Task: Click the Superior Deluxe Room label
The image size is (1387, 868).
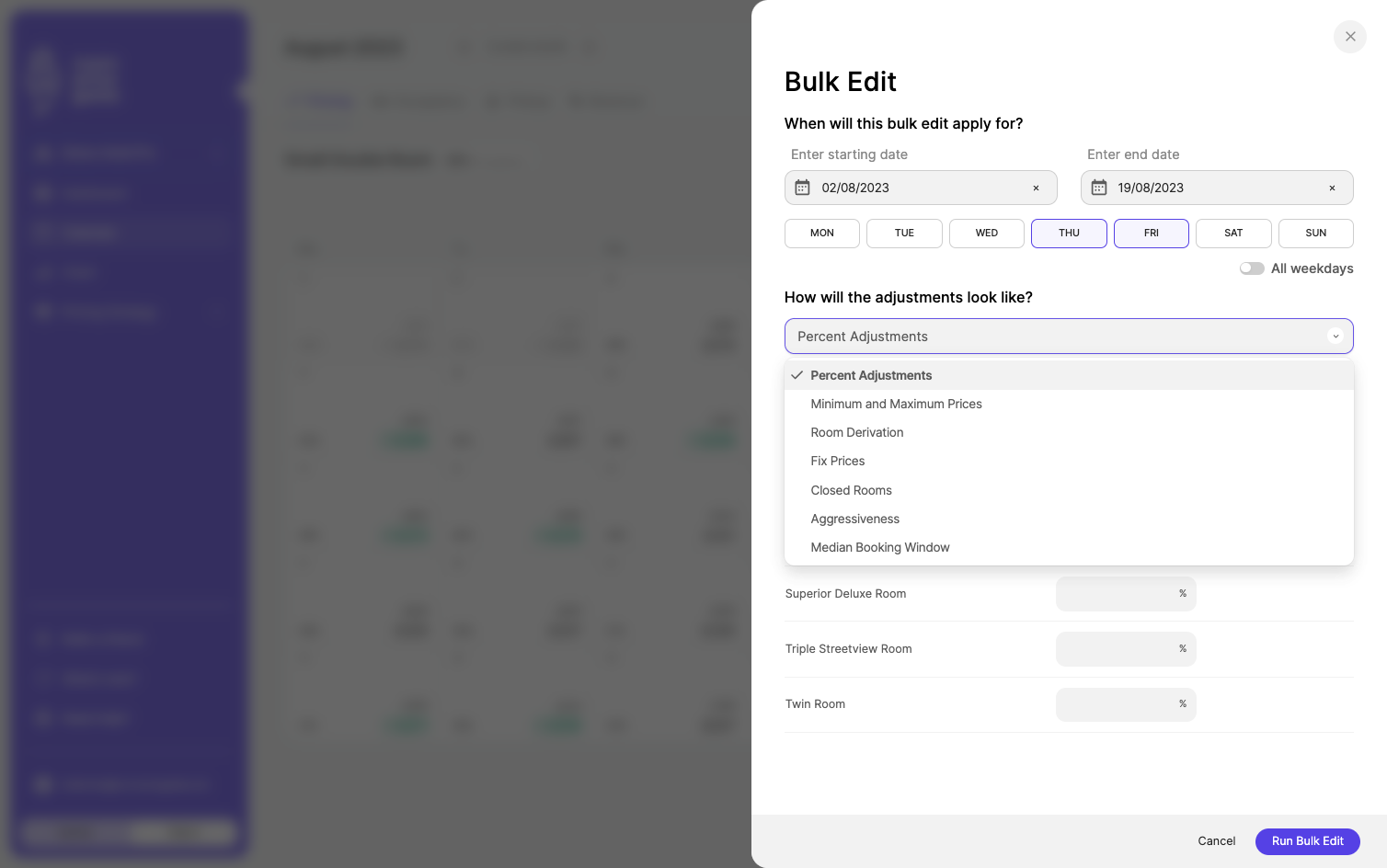Action: tap(846, 594)
